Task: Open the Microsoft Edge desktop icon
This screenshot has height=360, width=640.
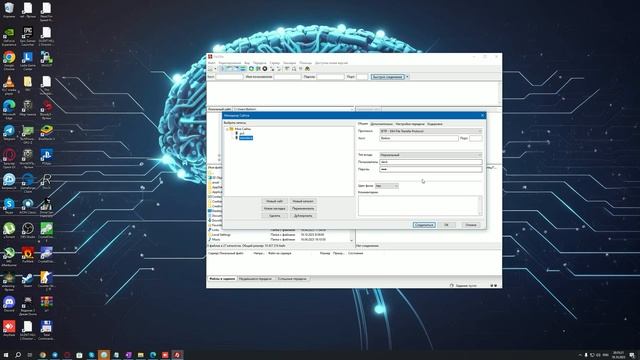Action: (9, 109)
